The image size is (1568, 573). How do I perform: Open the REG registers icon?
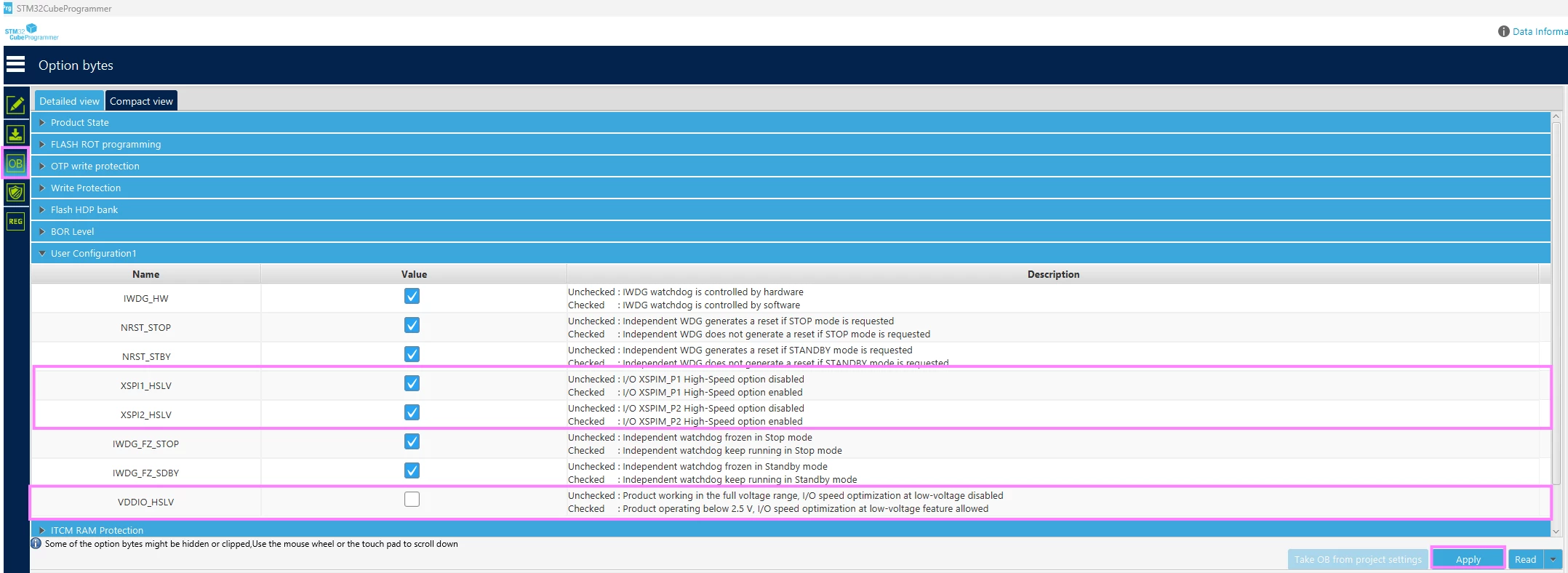(x=15, y=221)
